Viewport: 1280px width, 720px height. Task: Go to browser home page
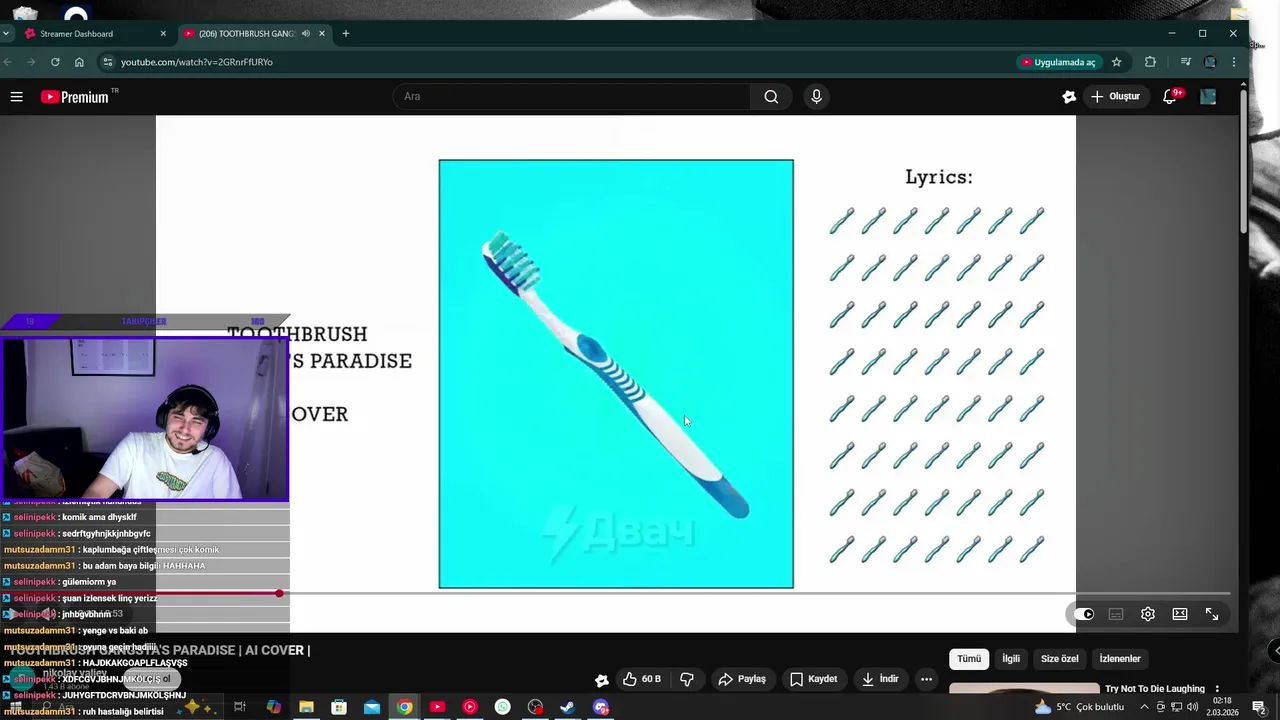[x=79, y=62]
